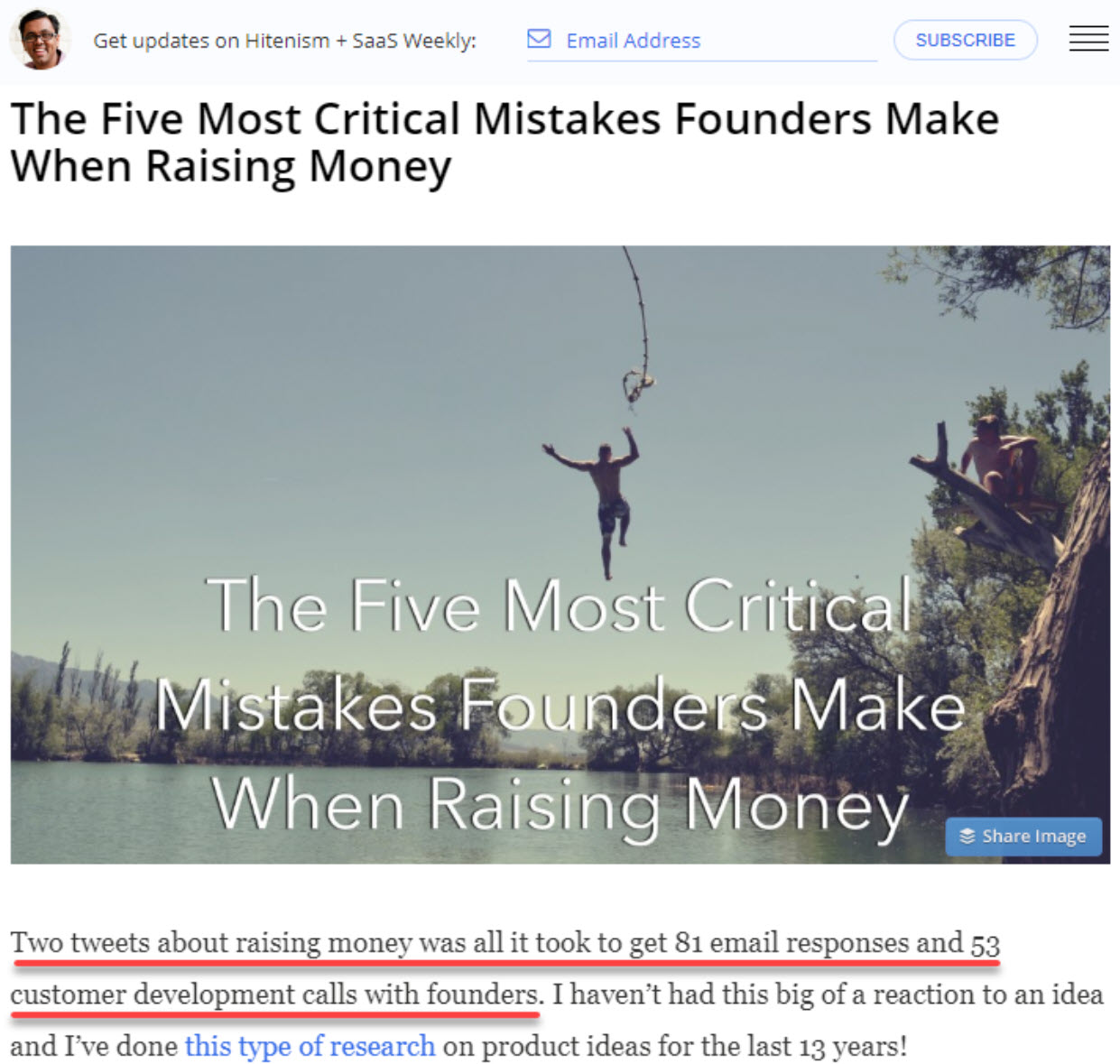Click overlay text 'The Five Most Critical'
This screenshot has height=1064, width=1120.
click(560, 604)
